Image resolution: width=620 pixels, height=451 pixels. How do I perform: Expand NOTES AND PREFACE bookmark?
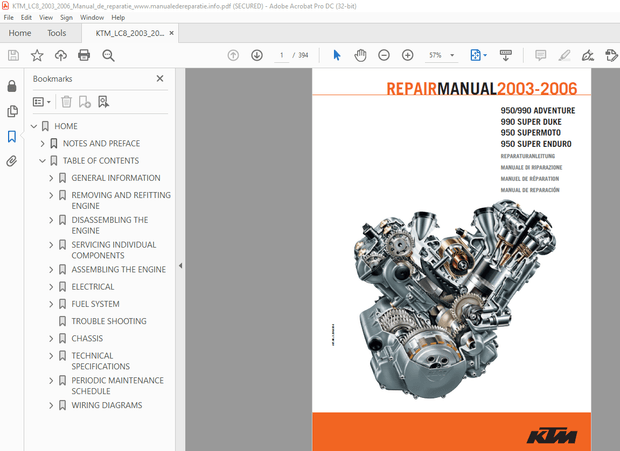pyautogui.click(x=43, y=143)
